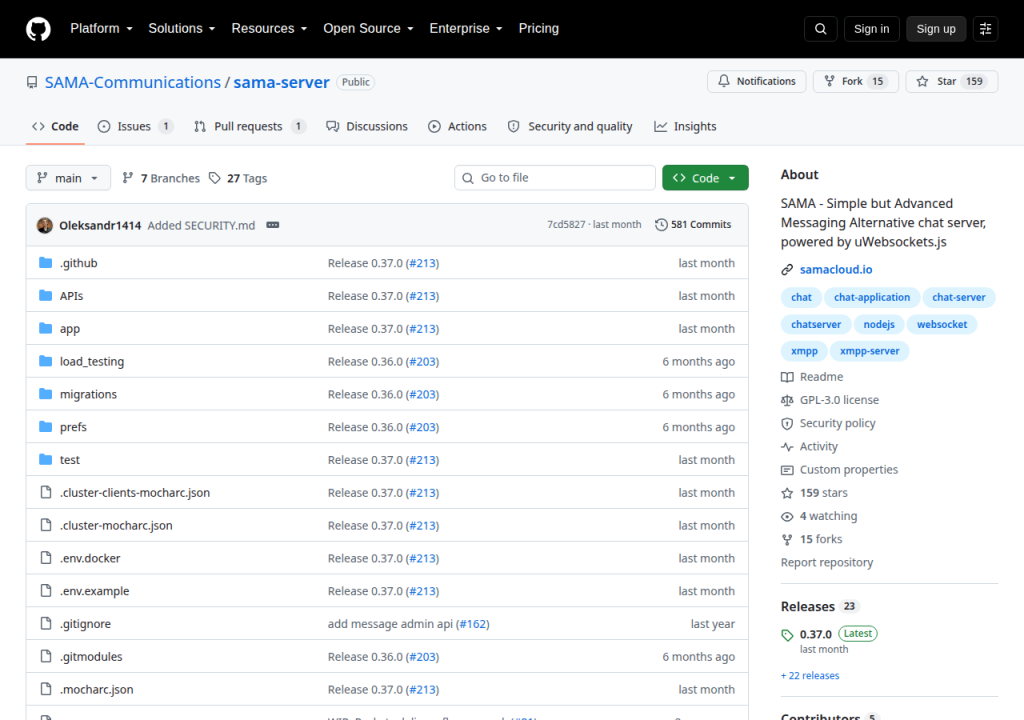Switch to the Issues tab
The height and width of the screenshot is (720, 1024).
point(135,126)
